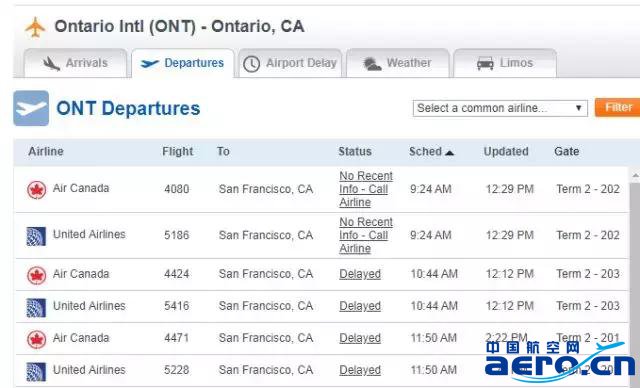The width and height of the screenshot is (640, 388).
Task: Click the United Airlines logo for flight 5186
Action: click(36, 236)
